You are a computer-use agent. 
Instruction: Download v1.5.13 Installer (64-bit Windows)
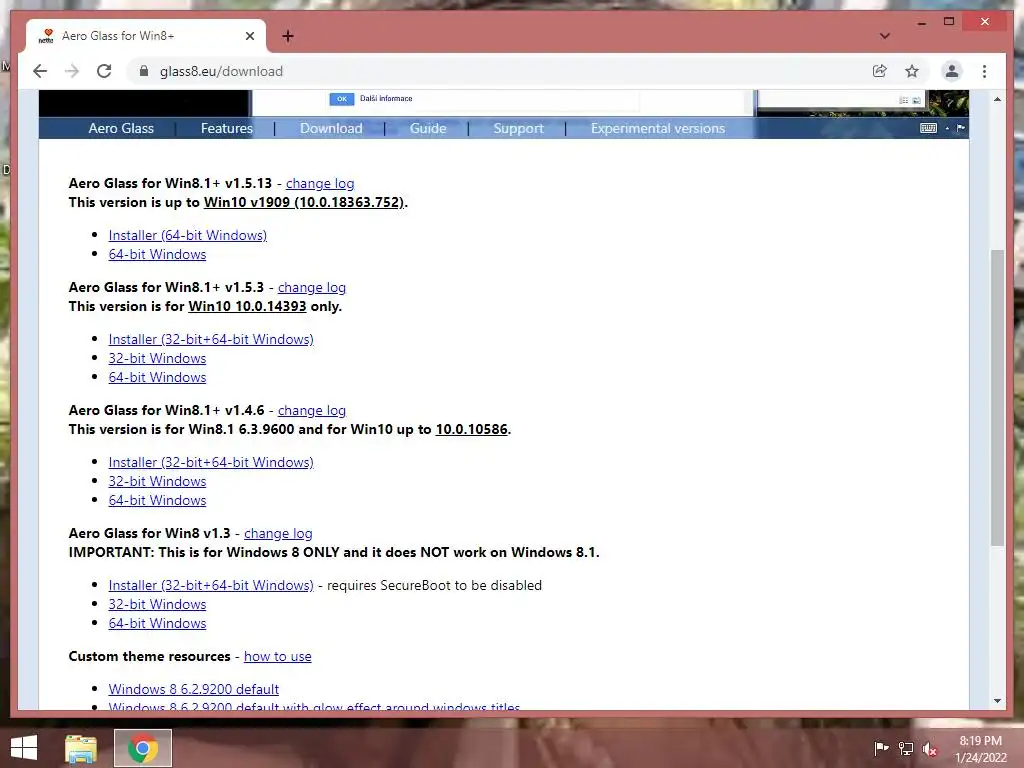(187, 235)
